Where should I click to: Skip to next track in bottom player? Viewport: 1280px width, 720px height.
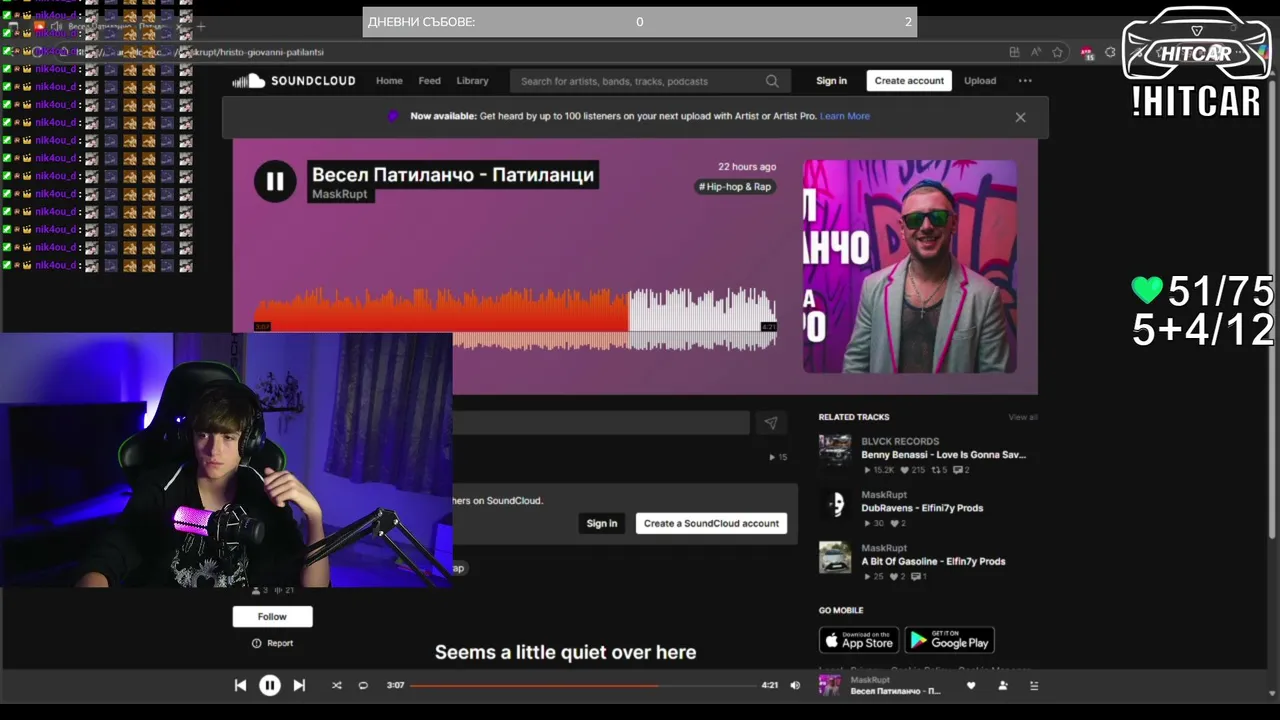(x=299, y=685)
